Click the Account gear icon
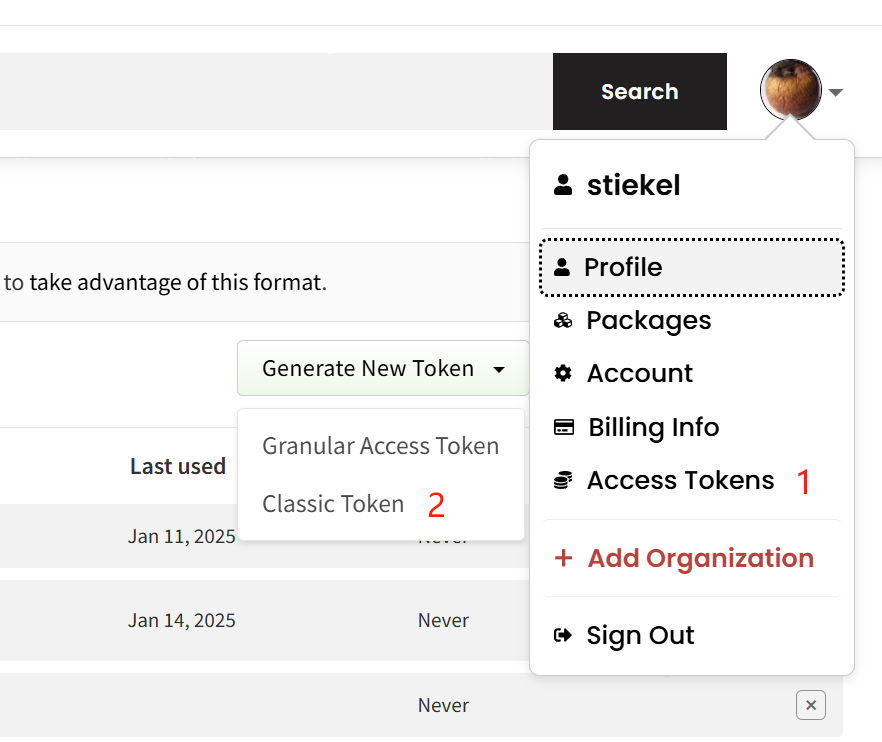 click(x=562, y=373)
